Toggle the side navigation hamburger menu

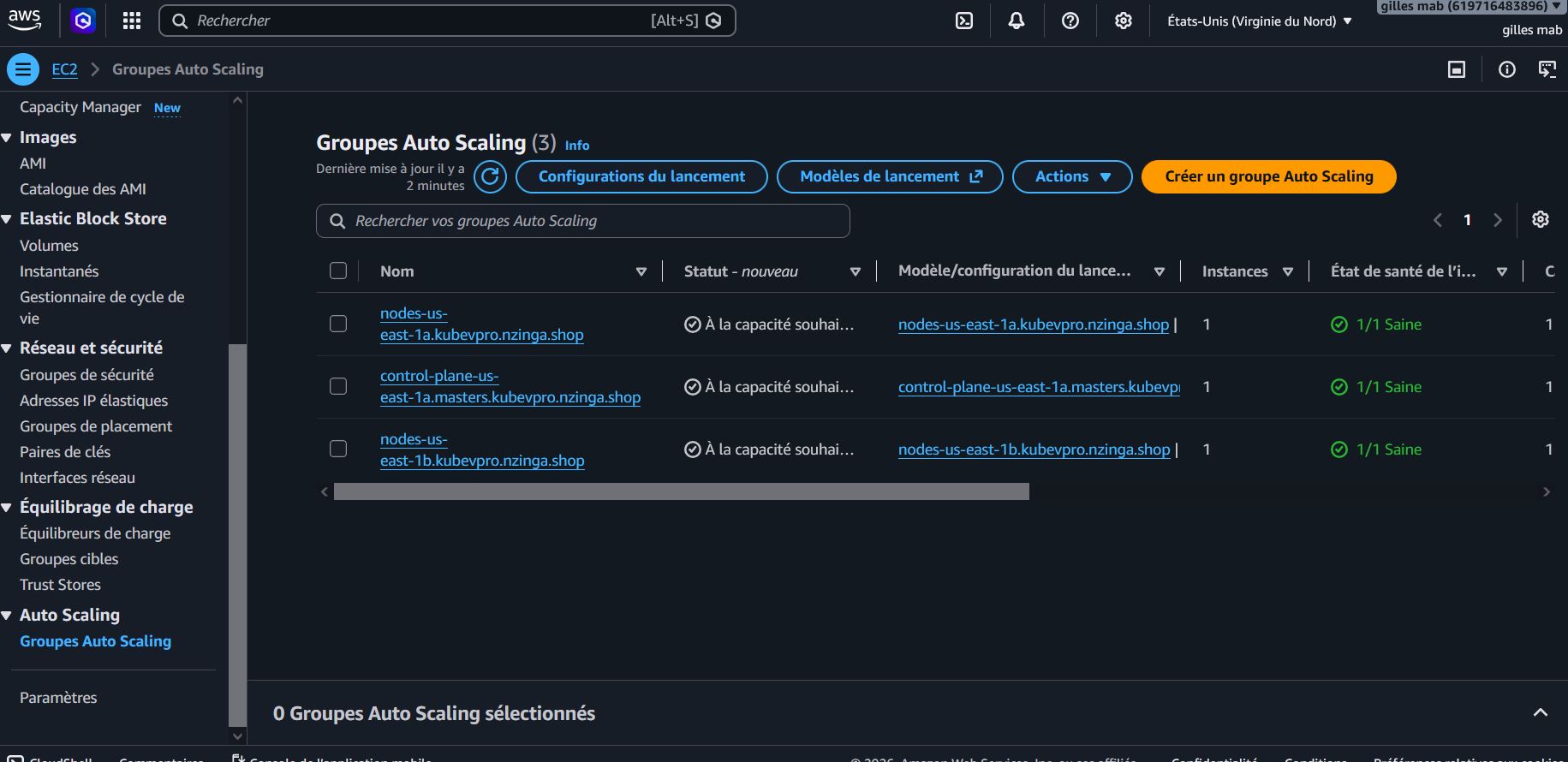[23, 69]
